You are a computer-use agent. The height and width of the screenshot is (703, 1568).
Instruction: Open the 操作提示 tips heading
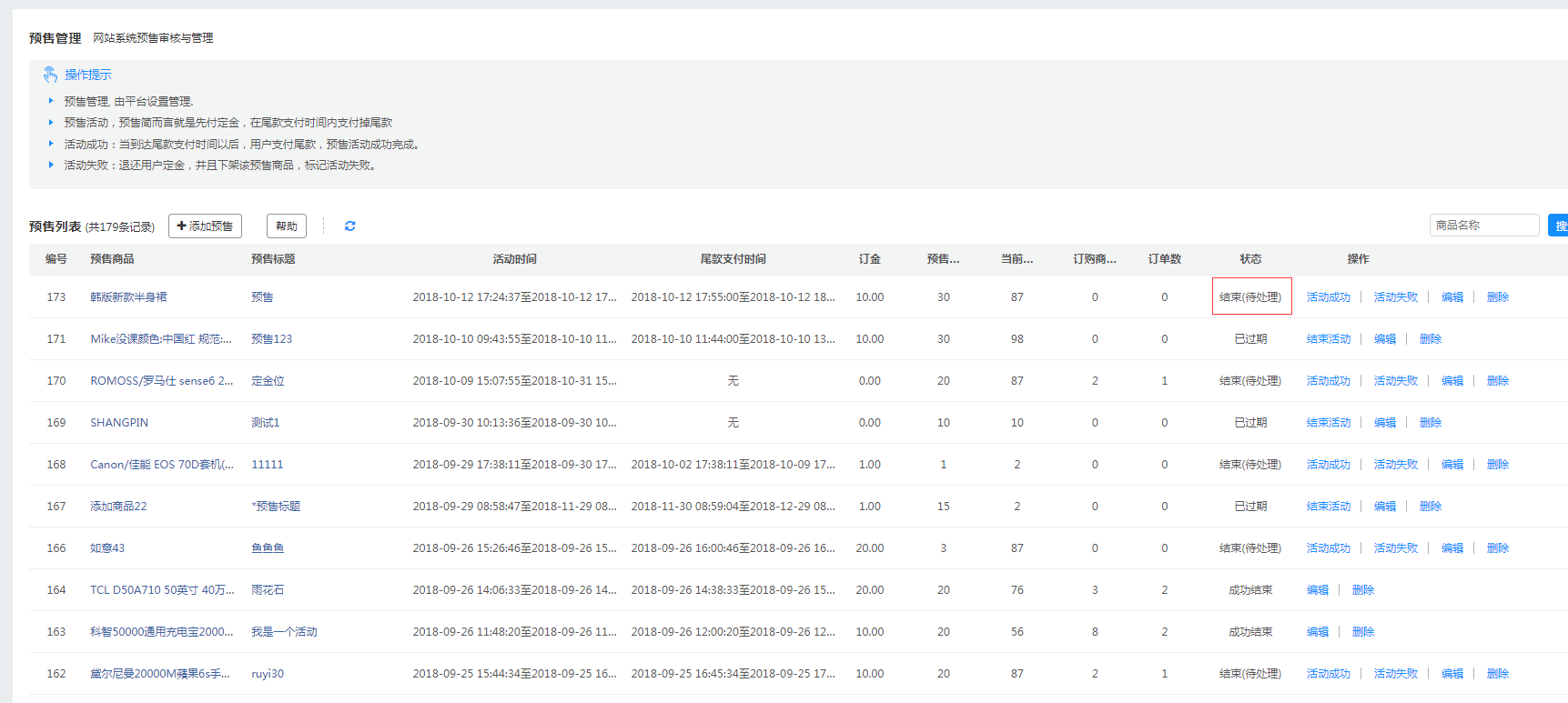click(88, 75)
